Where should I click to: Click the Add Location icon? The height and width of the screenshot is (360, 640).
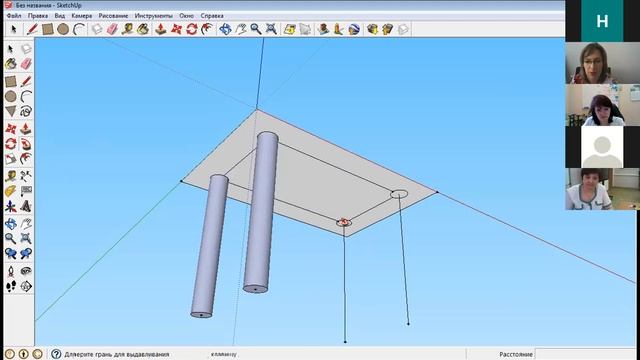289,29
